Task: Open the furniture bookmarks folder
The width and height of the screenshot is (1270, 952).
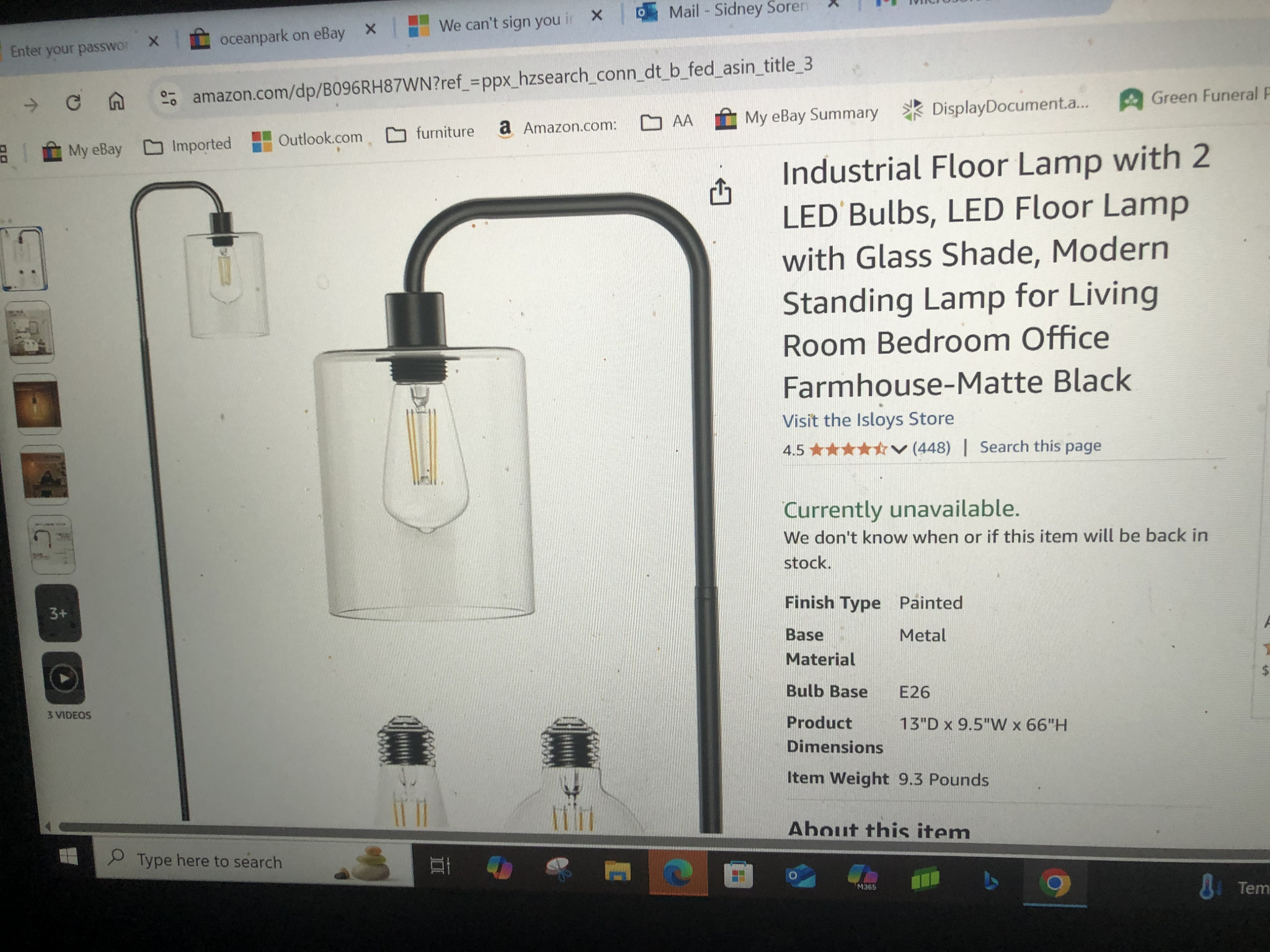Action: click(x=430, y=133)
